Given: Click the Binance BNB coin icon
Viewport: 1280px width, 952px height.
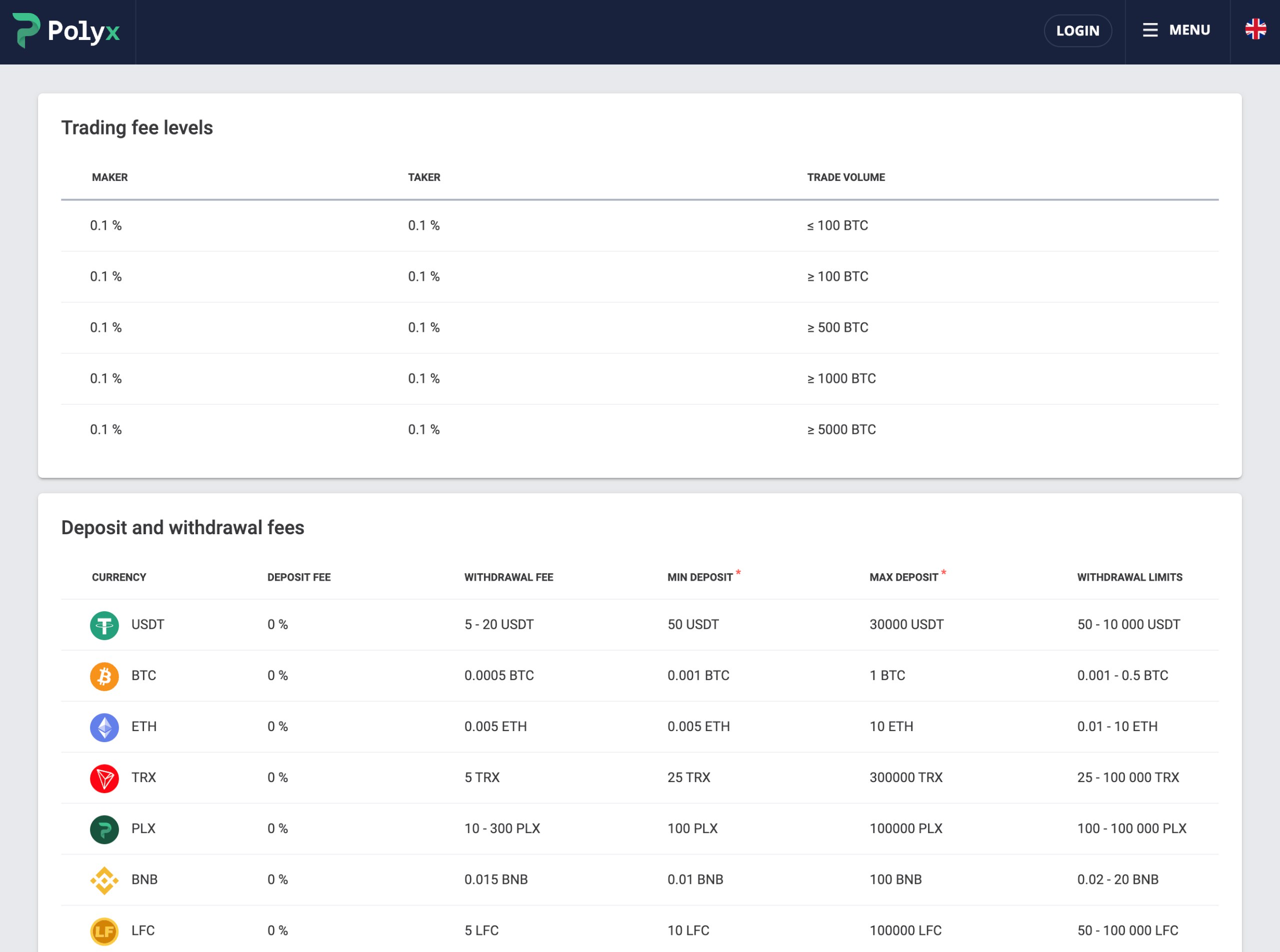Looking at the screenshot, I should (104, 881).
